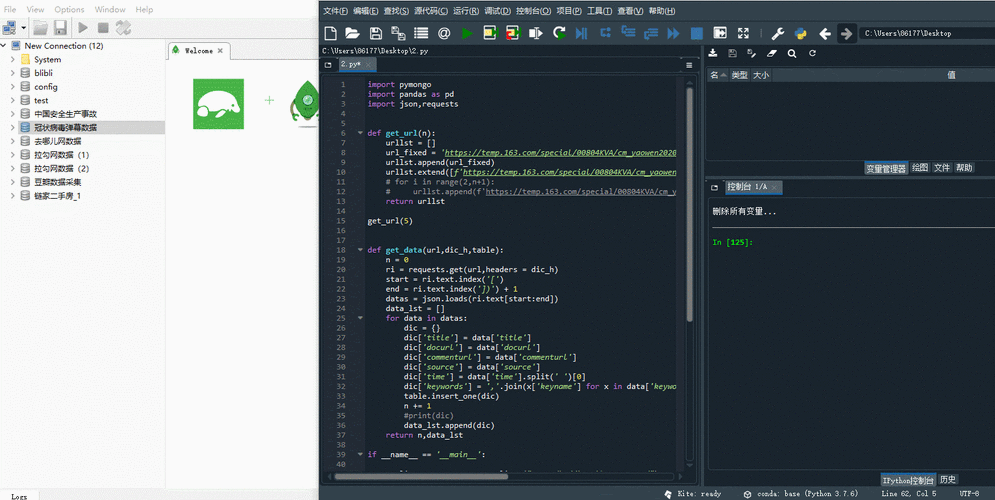The width and height of the screenshot is (995, 500).
Task: Collapse the get_data function code fold arrow
Action: [x=360, y=250]
